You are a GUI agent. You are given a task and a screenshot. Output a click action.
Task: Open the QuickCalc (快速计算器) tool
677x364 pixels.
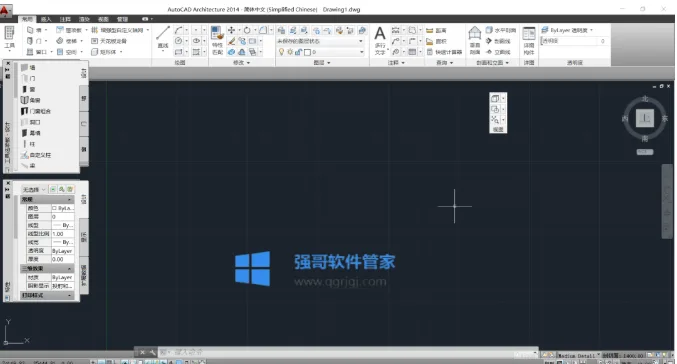[x=444, y=52]
